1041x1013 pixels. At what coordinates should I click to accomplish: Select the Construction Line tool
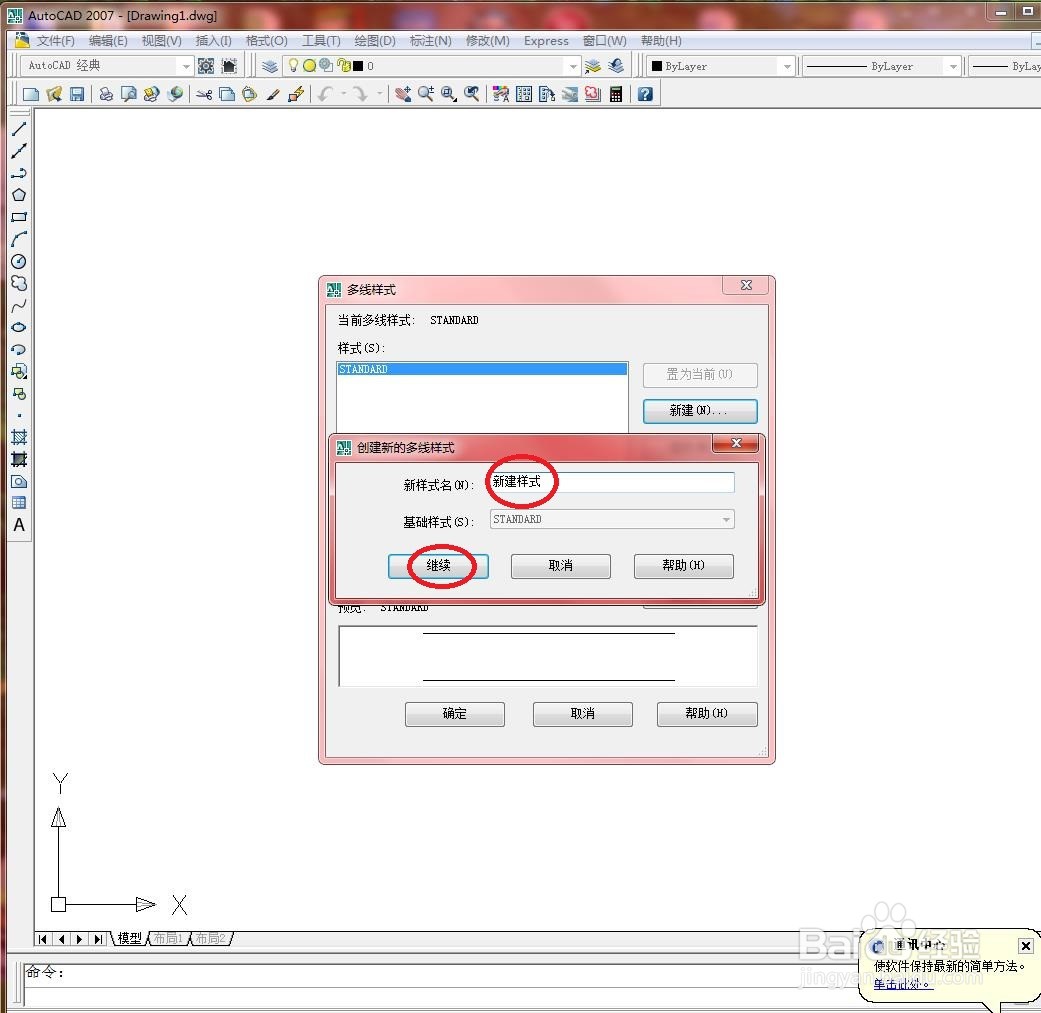tap(19, 151)
